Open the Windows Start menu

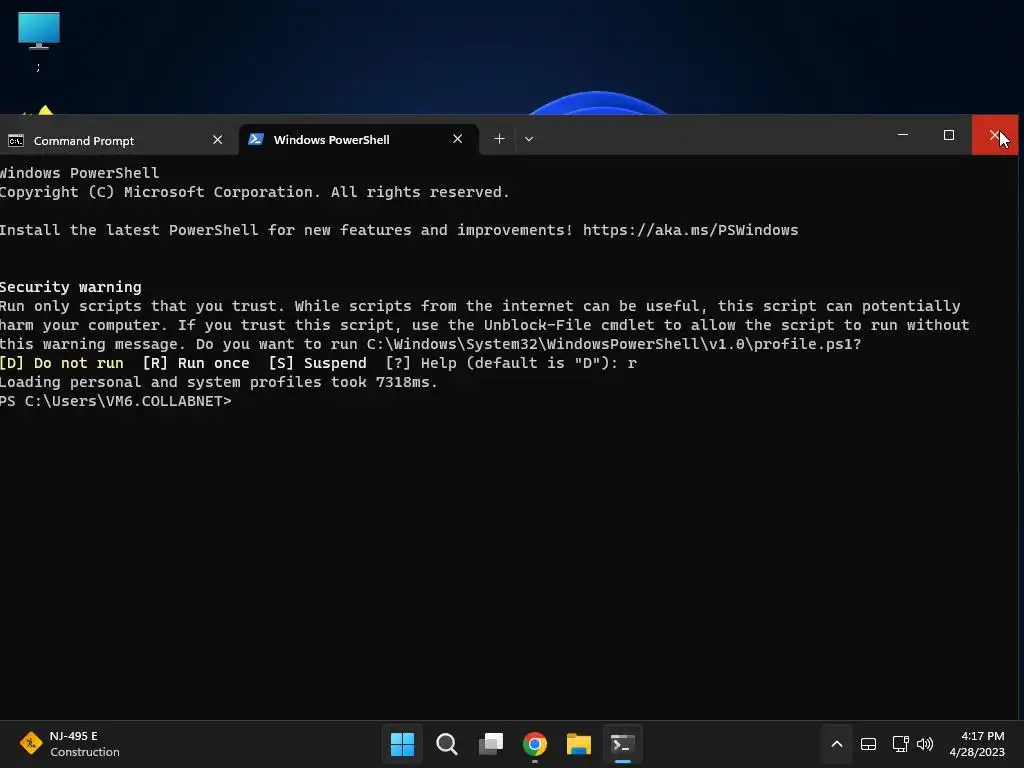402,744
